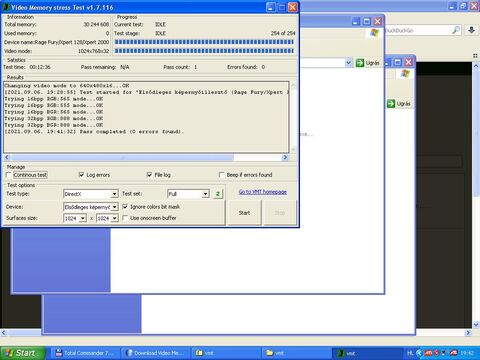This screenshot has height=360, width=480.
Task: Click the Start test button
Action: (244, 213)
